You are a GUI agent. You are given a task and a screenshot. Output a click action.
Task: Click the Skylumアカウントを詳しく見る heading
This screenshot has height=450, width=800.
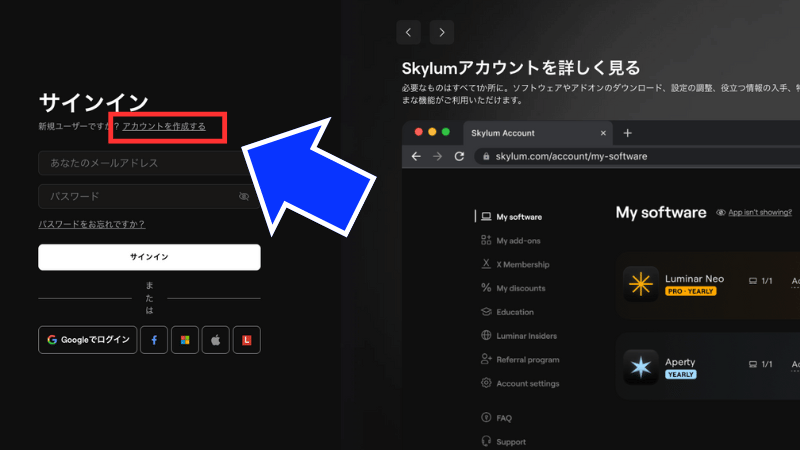point(521,68)
